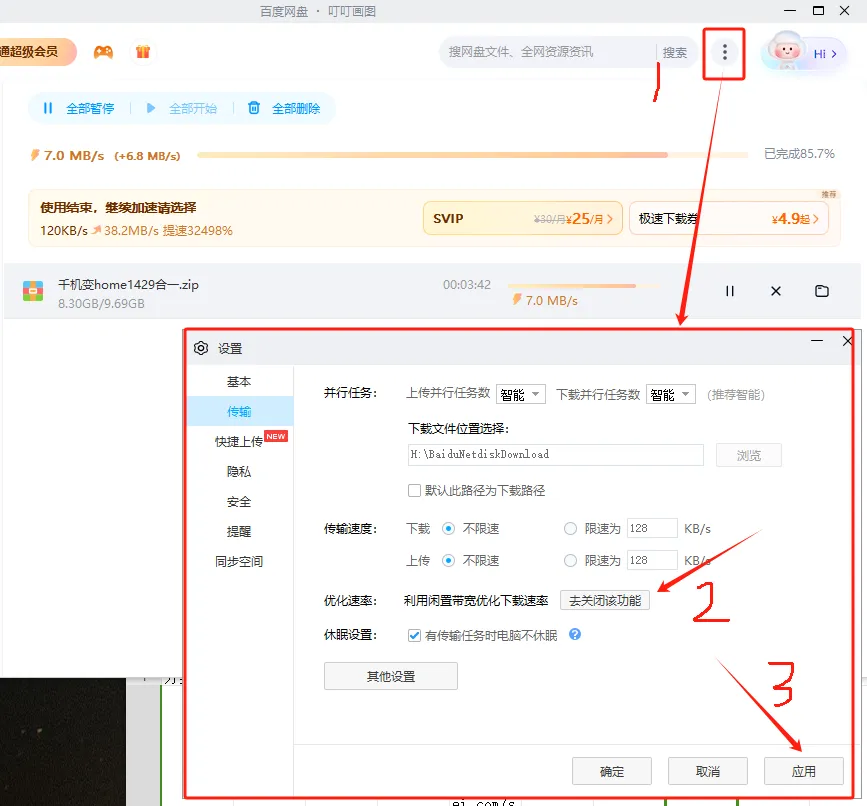Click the Hi profile greeting
This screenshot has height=806, width=867.
tap(824, 54)
